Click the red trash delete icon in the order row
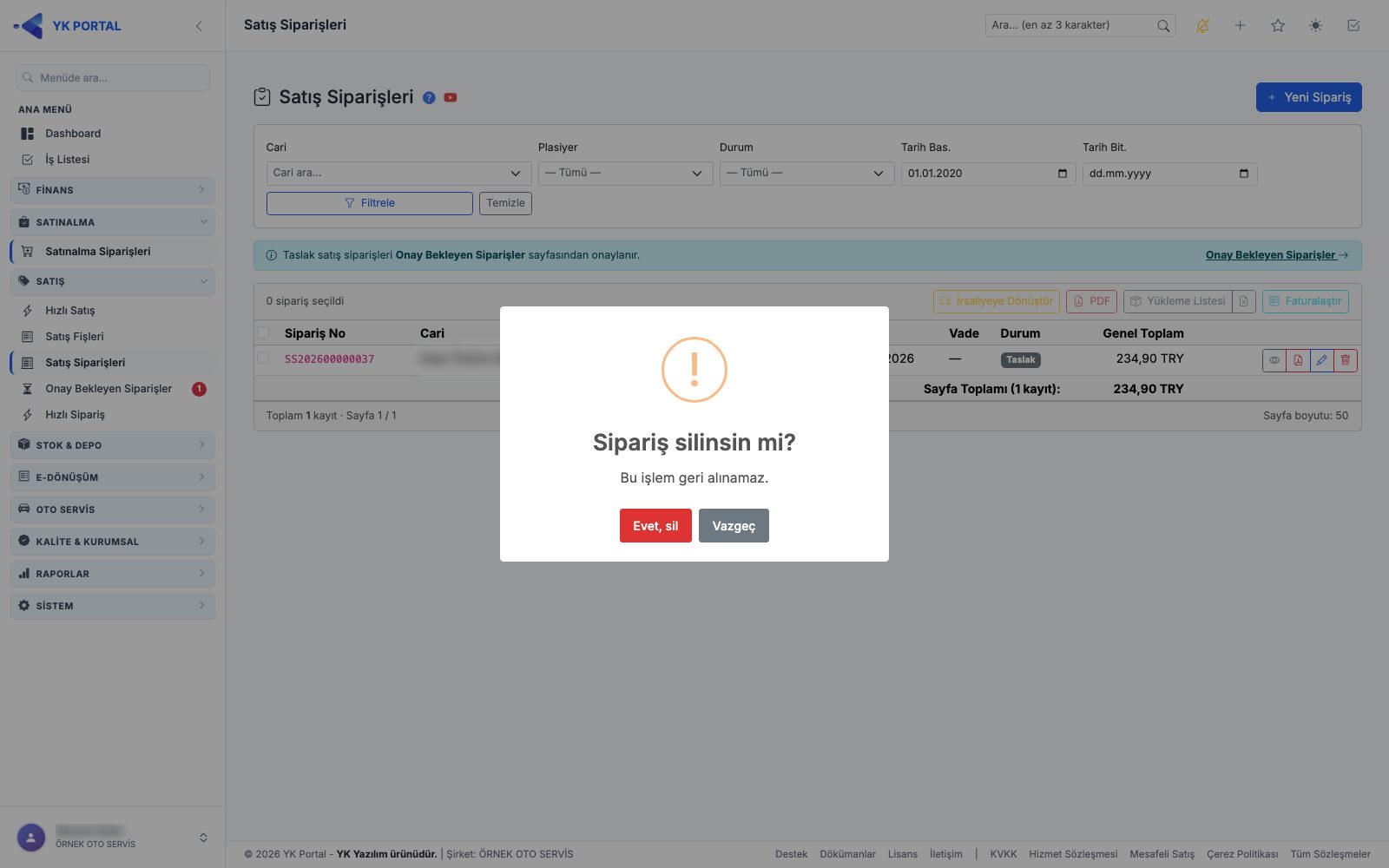 (x=1346, y=360)
